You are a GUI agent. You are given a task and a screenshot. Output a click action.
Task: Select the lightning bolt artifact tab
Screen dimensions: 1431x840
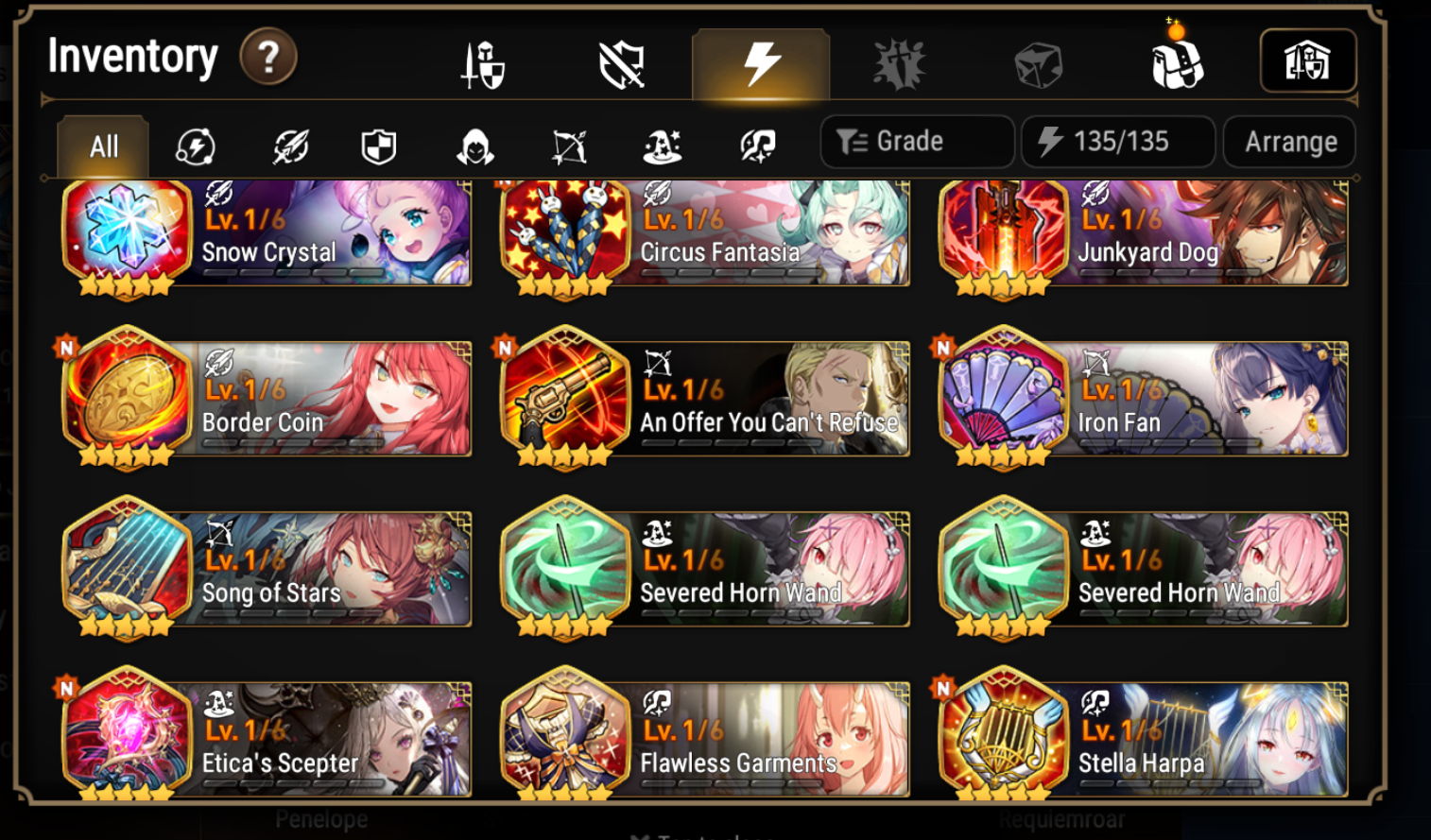(761, 64)
